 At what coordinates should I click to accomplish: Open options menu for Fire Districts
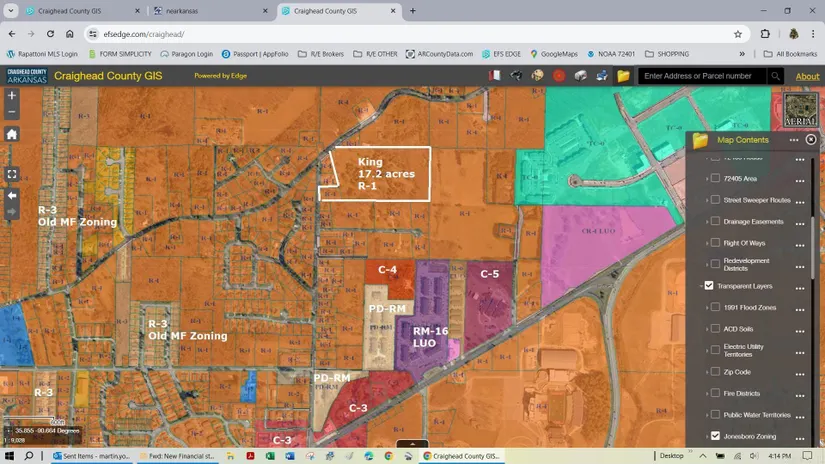800,395
